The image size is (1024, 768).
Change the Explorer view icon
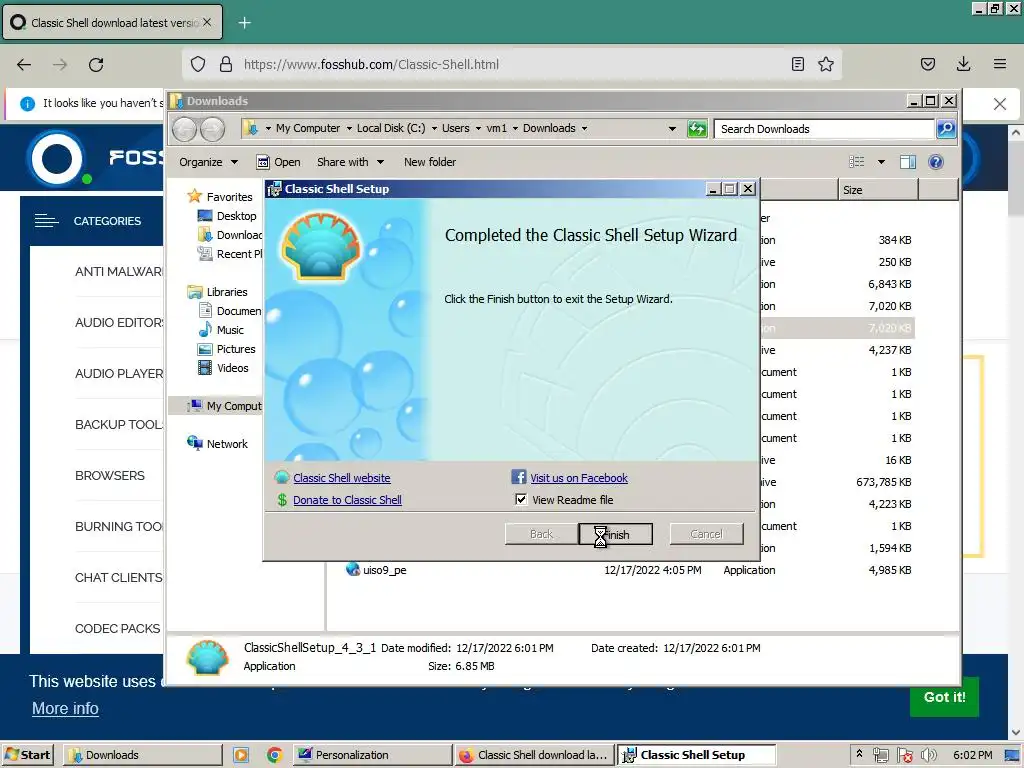[856, 162]
